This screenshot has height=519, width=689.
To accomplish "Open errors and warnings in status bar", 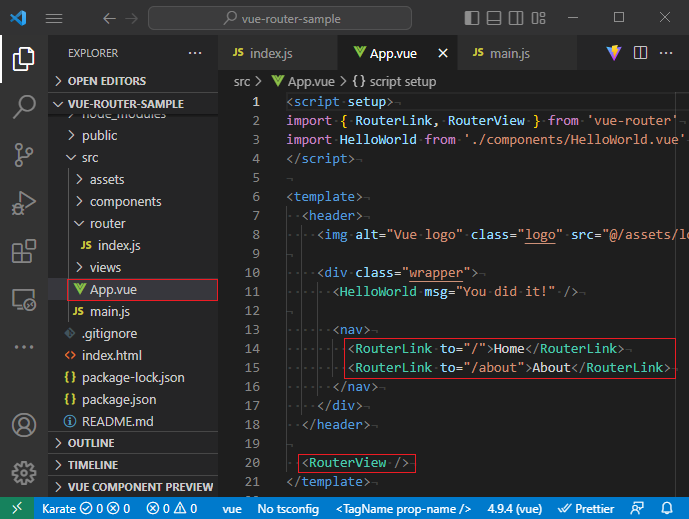I will coord(172,508).
